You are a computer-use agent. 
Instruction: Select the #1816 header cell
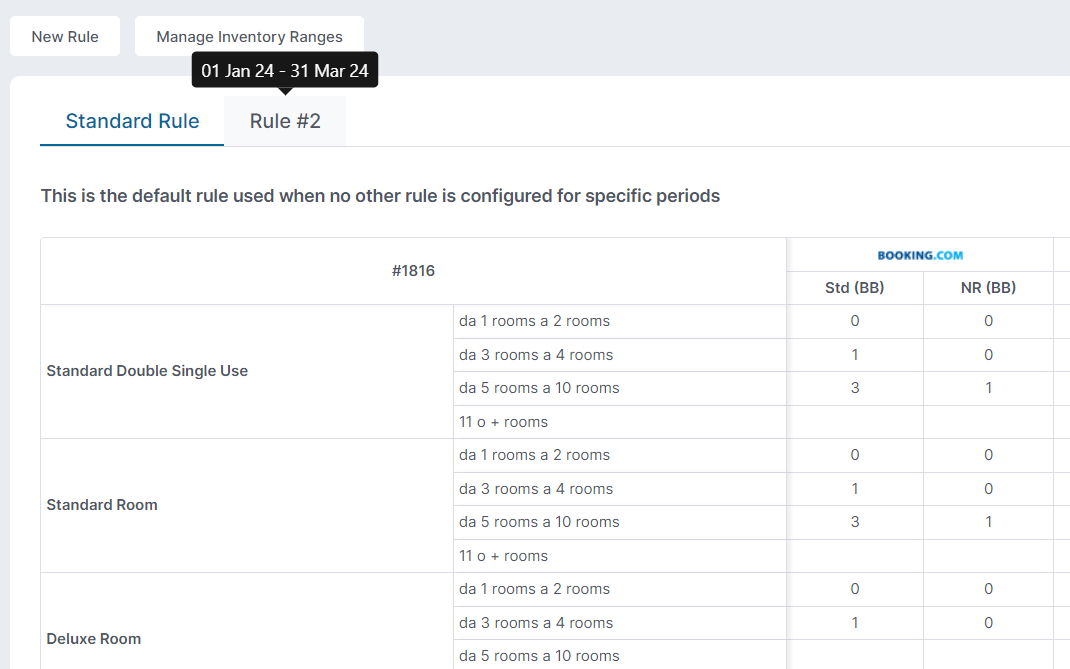point(413,271)
